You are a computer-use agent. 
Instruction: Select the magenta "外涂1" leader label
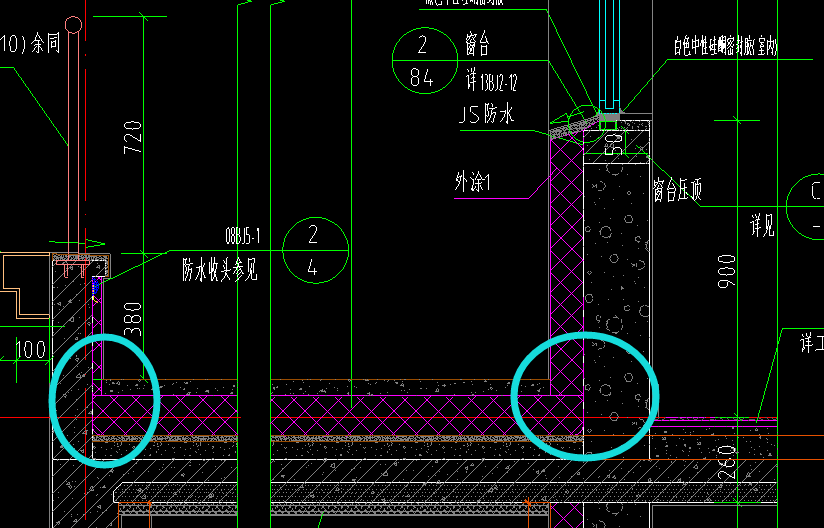click(x=472, y=182)
